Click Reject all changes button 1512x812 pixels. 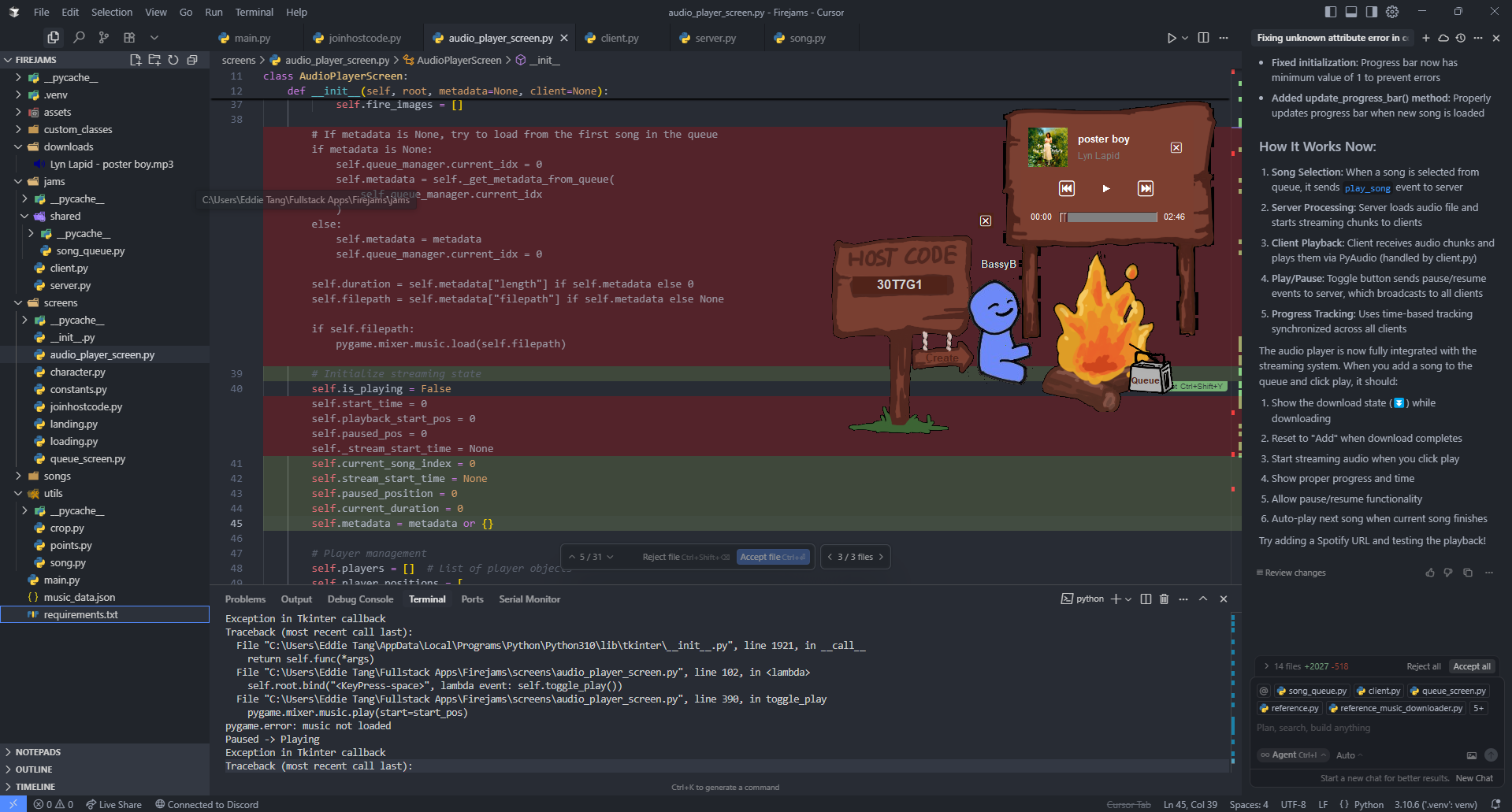pyautogui.click(x=1424, y=666)
